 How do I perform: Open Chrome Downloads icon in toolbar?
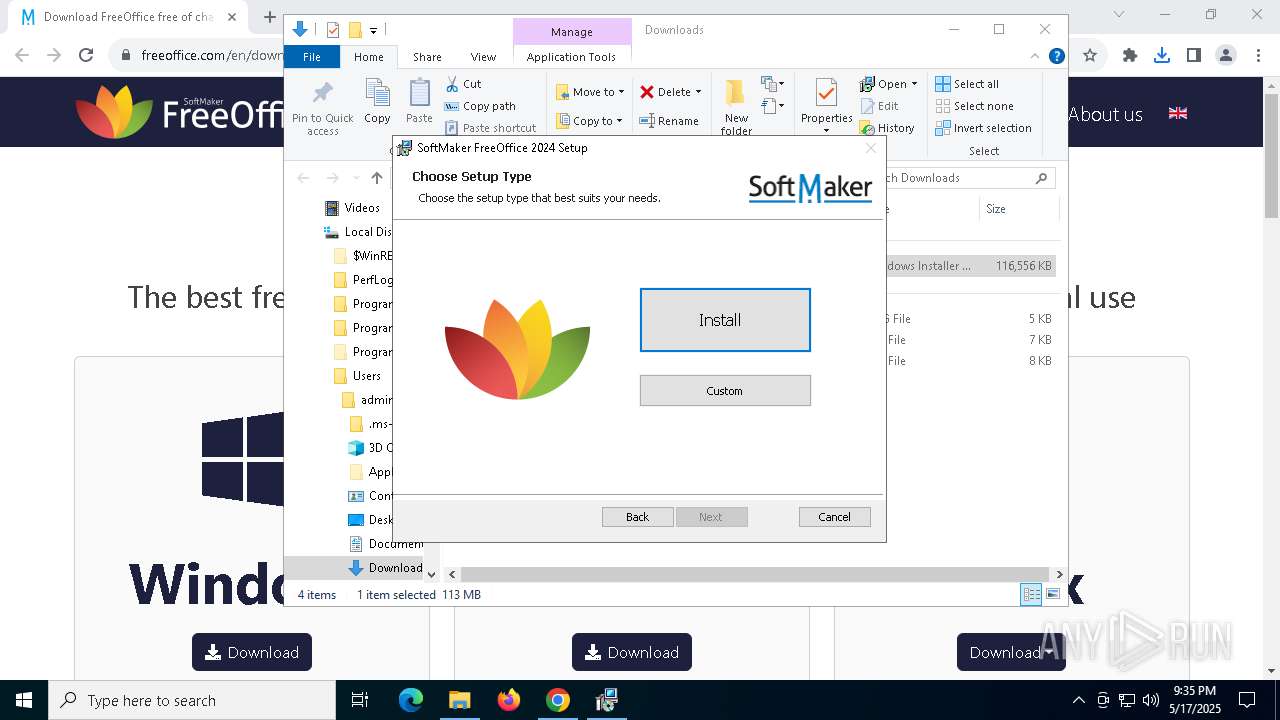coord(1162,56)
